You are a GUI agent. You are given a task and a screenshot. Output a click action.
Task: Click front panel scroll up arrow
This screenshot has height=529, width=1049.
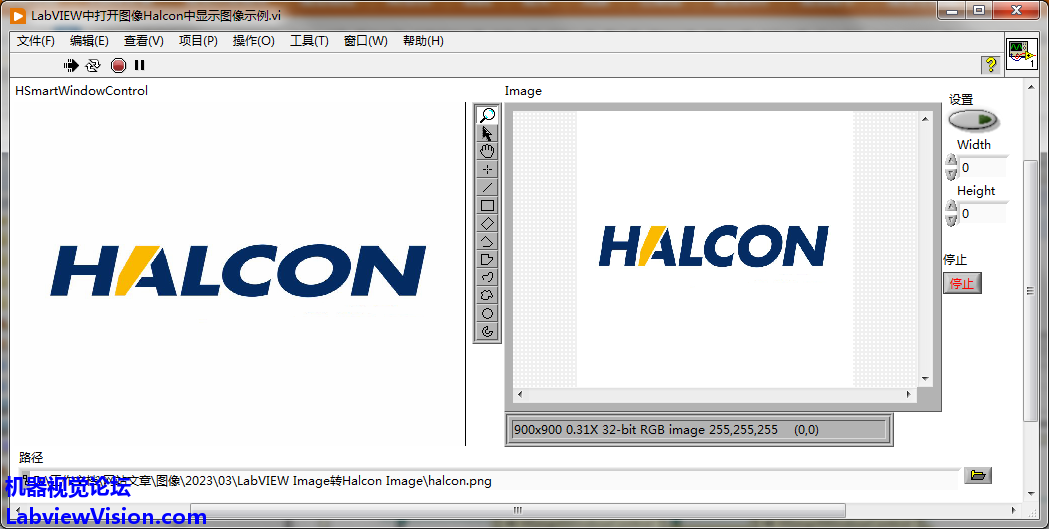click(1030, 85)
